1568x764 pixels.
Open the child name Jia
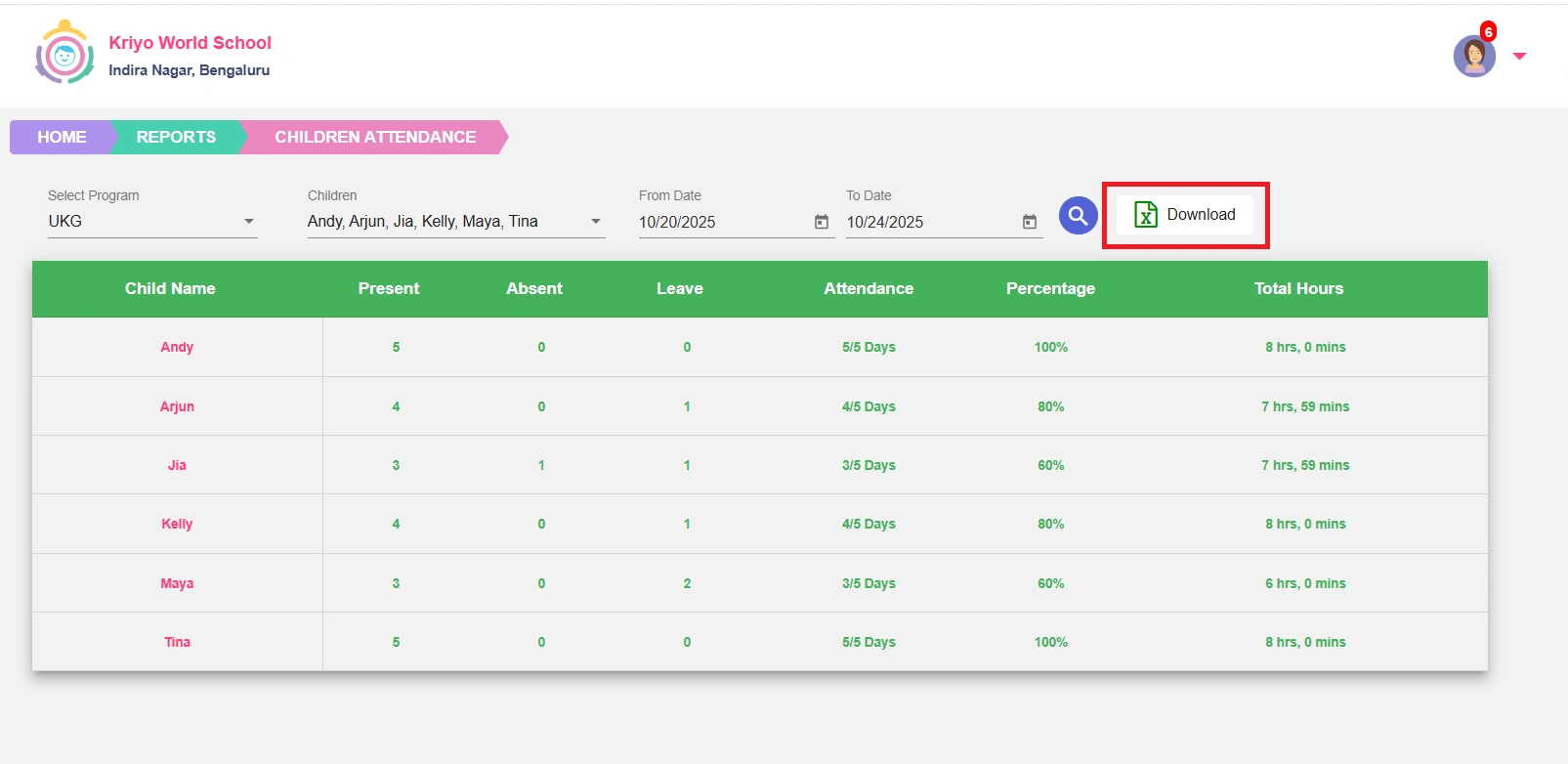tap(177, 465)
